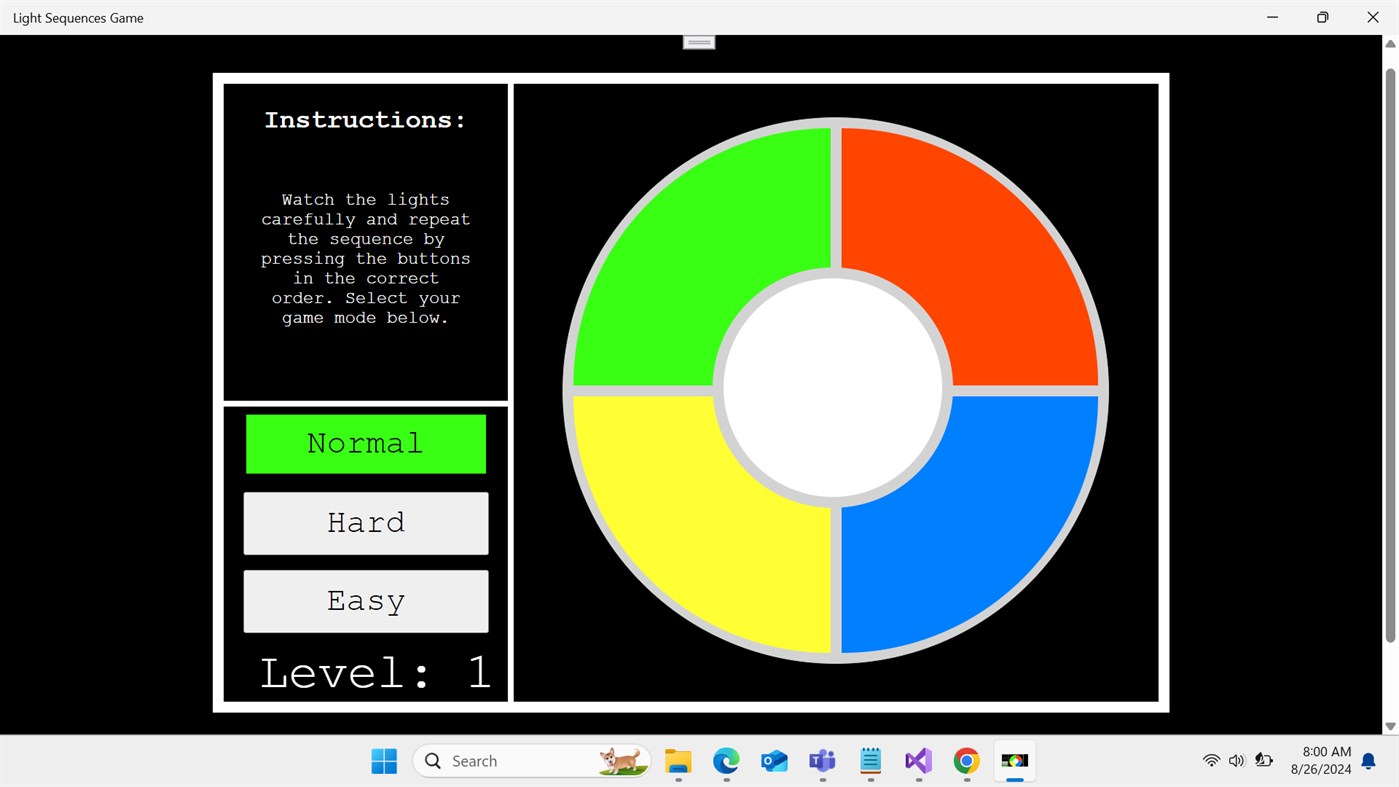This screenshot has height=787, width=1399.
Task: Open File Explorer from taskbar
Action: [x=677, y=760]
